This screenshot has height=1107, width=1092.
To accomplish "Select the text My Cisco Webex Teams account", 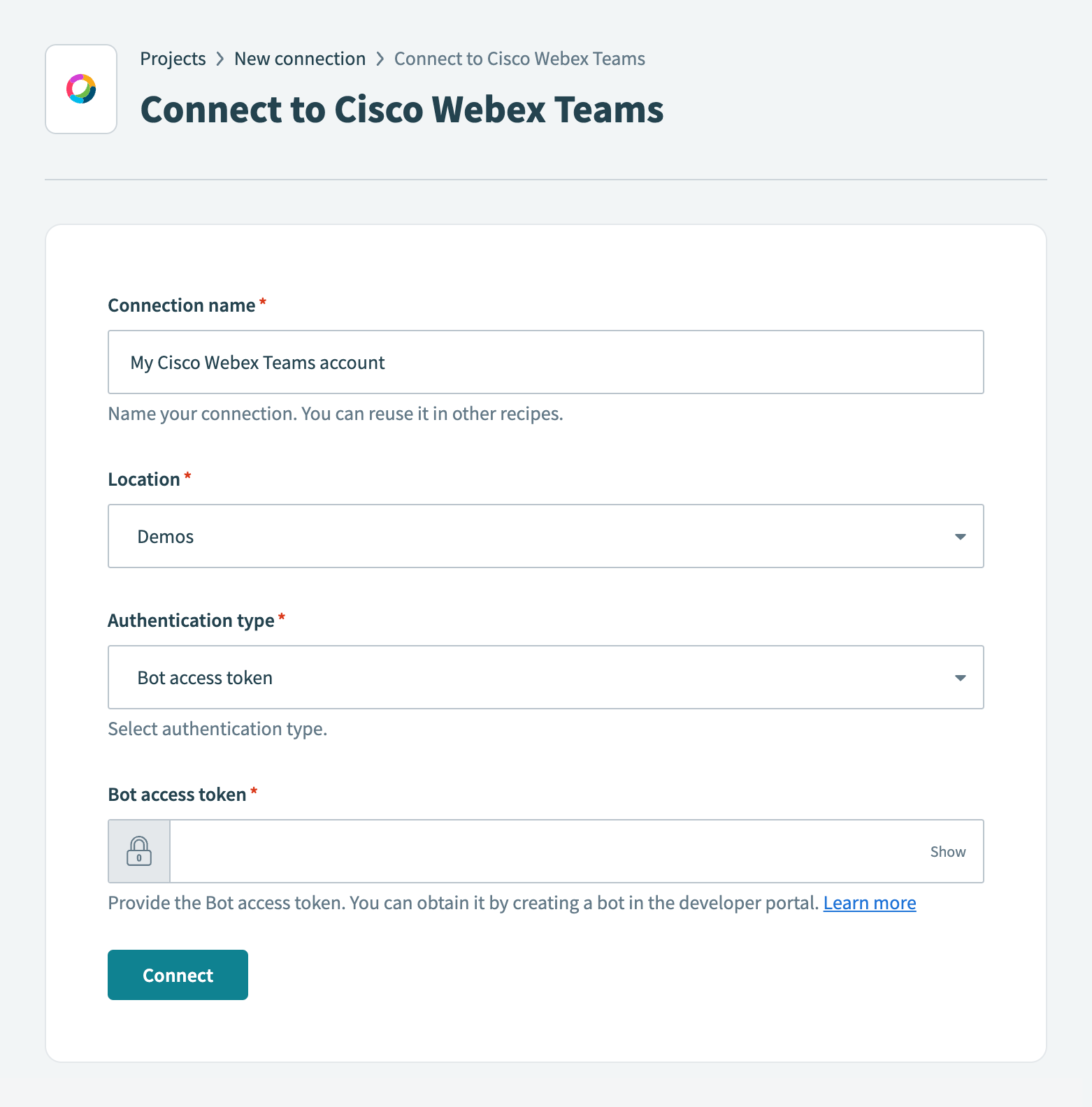I will (258, 362).
